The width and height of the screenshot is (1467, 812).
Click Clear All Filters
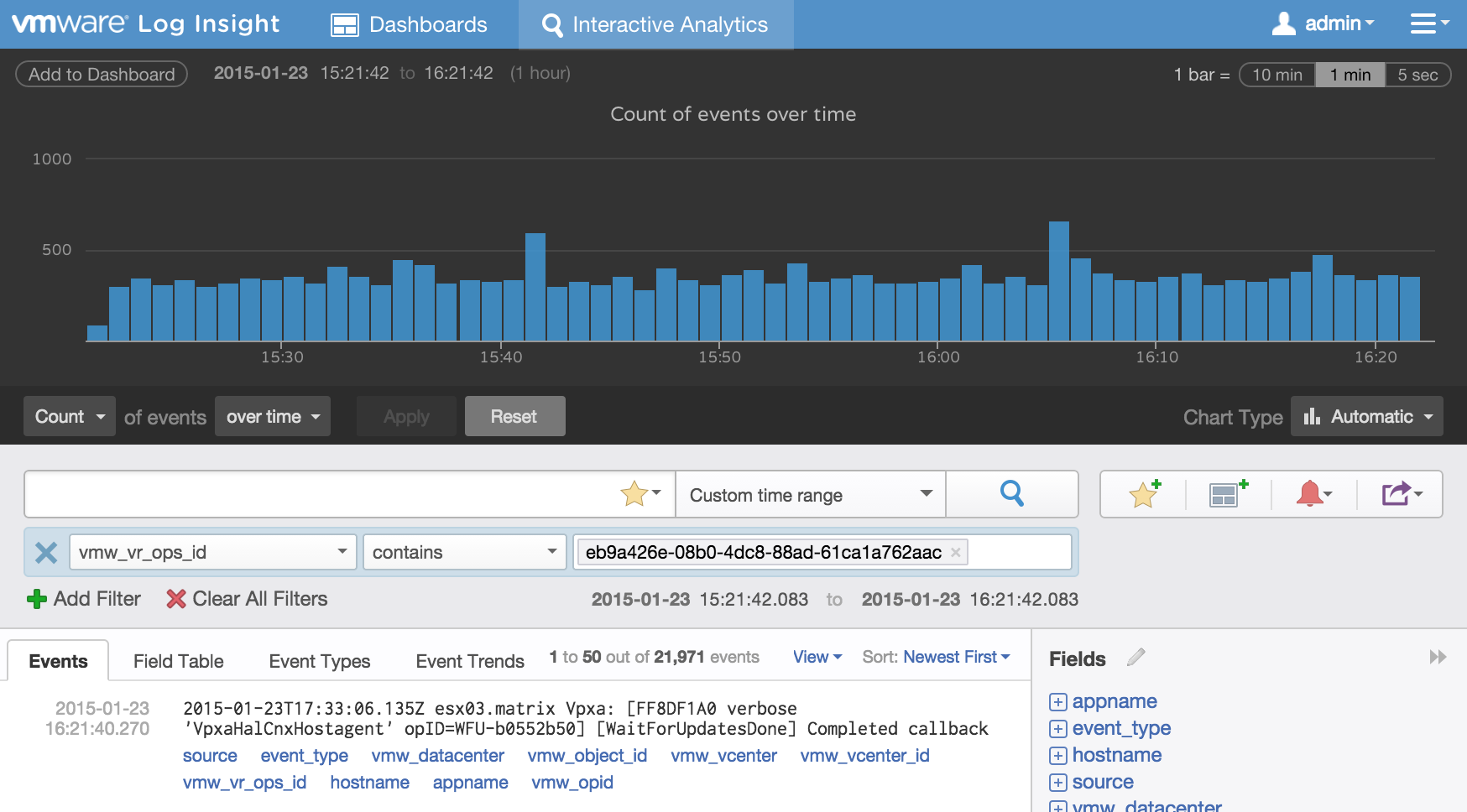tap(247, 599)
